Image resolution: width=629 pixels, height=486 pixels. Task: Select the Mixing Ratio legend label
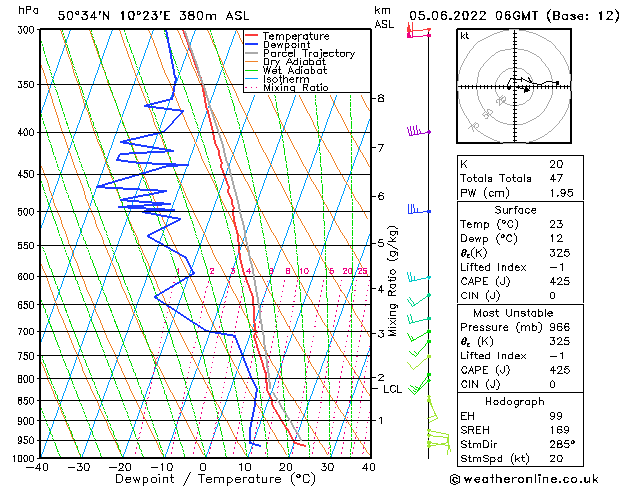tap(296, 87)
